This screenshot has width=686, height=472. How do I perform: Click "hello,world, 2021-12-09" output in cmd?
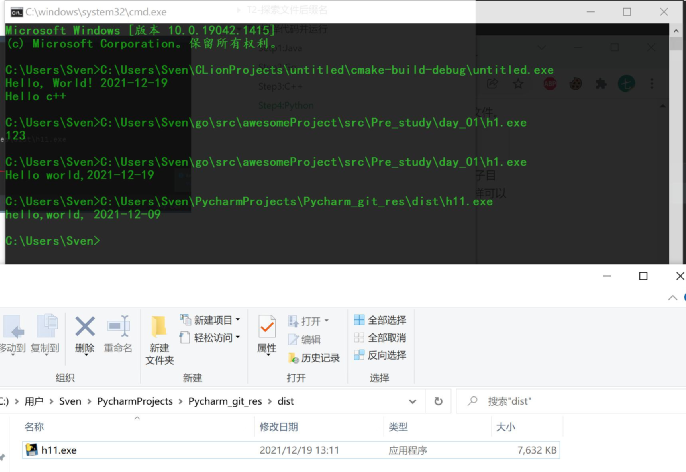pyautogui.click(x=83, y=214)
